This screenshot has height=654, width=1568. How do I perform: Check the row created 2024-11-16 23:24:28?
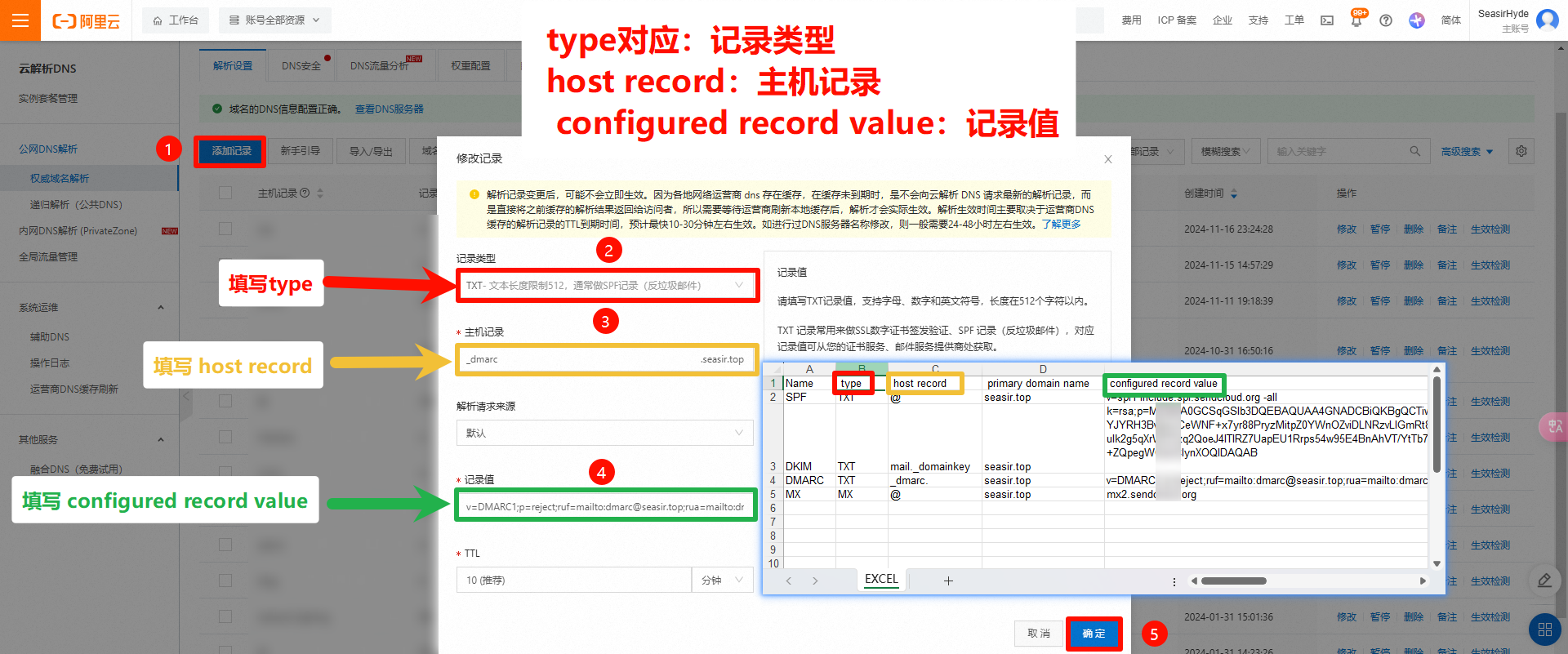click(225, 229)
